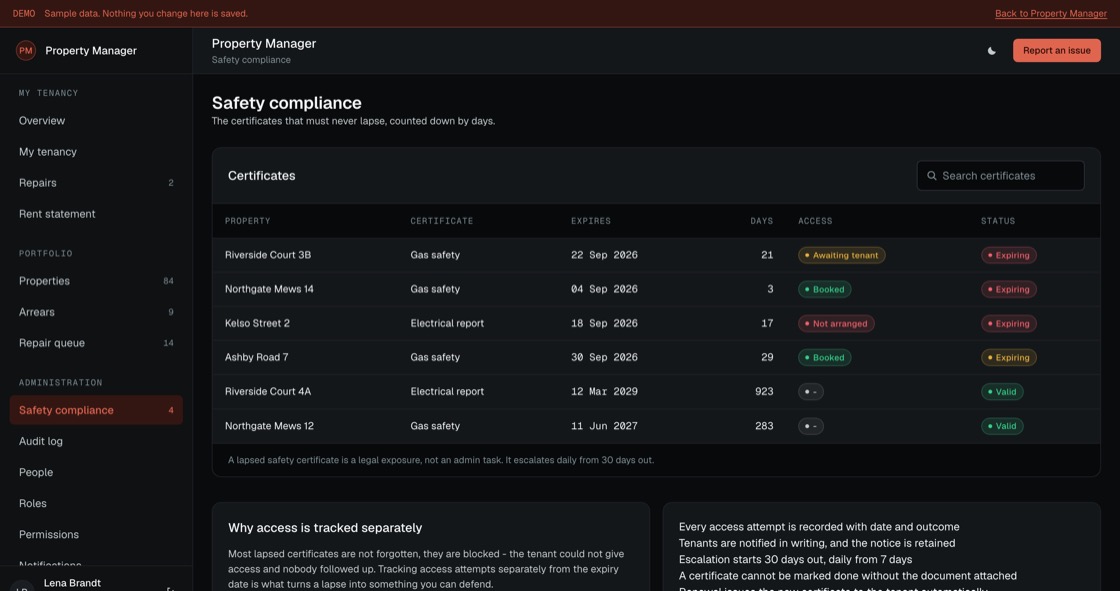This screenshot has height=591, width=1120.
Task: Click Valid status for Riverside Court 4A
Action: coord(1002,392)
